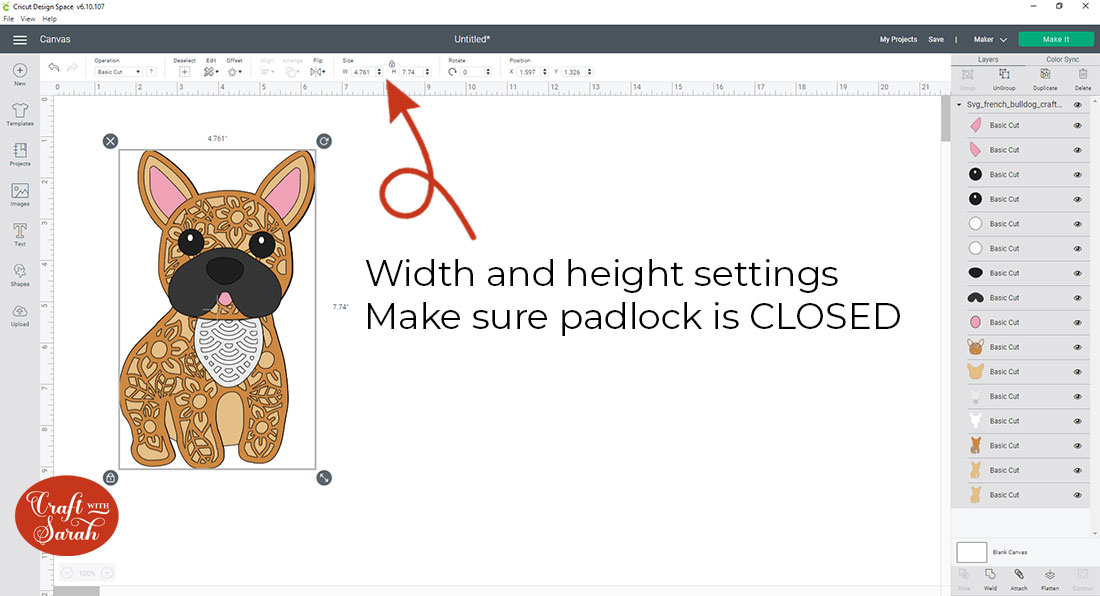Collapse the Svg_french_bulldog_craft group
The height and width of the screenshot is (596, 1100).
(x=959, y=104)
